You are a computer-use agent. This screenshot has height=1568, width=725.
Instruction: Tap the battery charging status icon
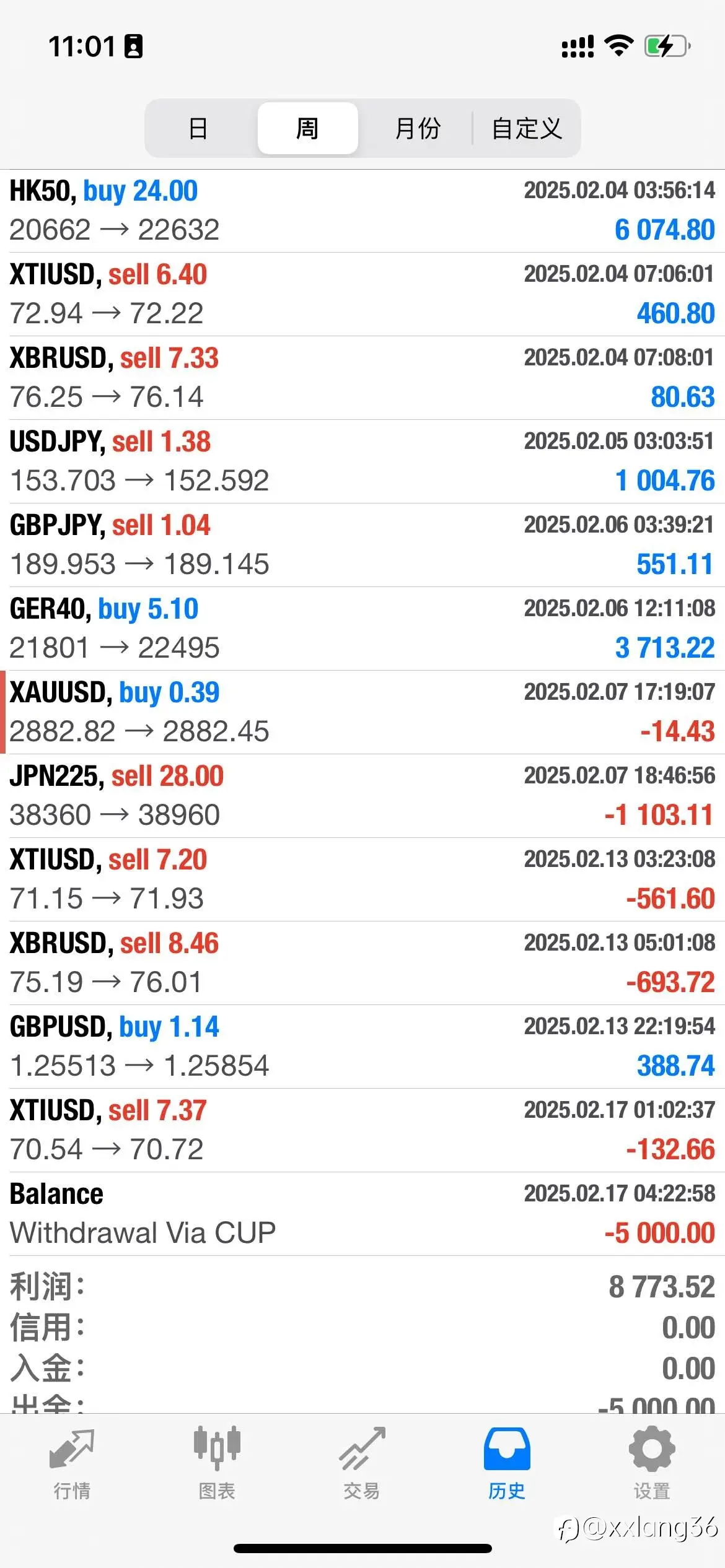(667, 46)
